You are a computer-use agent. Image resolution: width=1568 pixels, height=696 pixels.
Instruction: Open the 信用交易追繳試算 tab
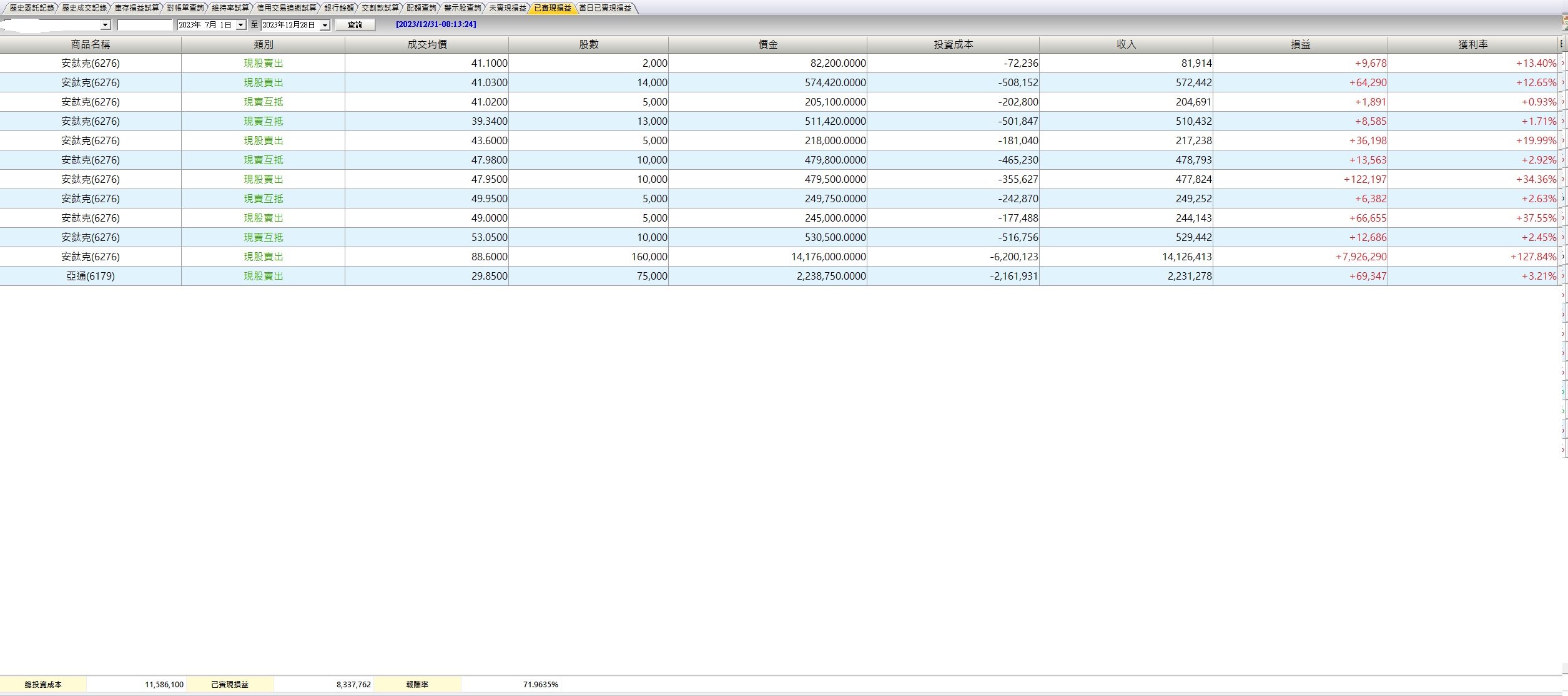[287, 8]
